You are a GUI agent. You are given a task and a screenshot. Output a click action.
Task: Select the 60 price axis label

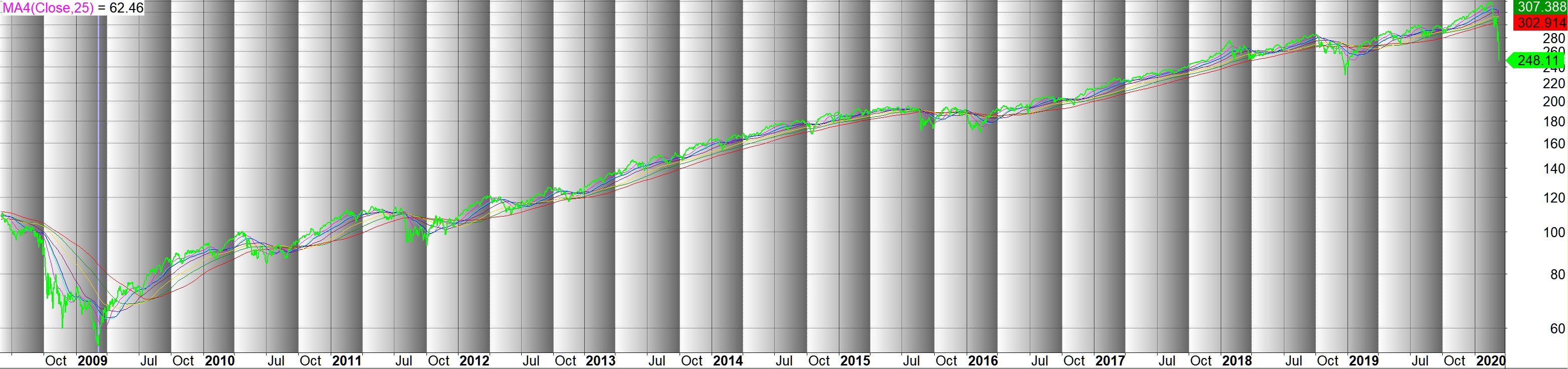(x=1557, y=329)
